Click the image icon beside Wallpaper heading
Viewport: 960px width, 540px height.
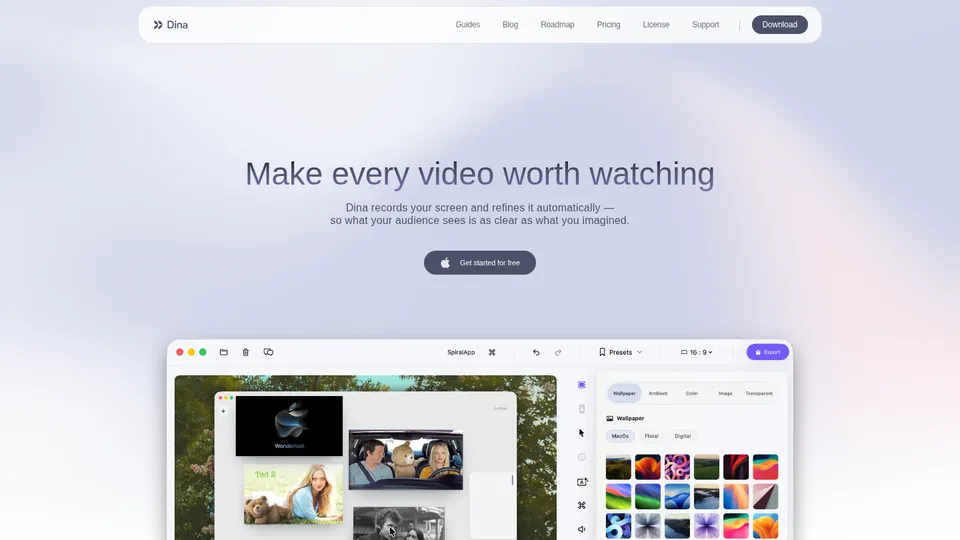point(609,418)
